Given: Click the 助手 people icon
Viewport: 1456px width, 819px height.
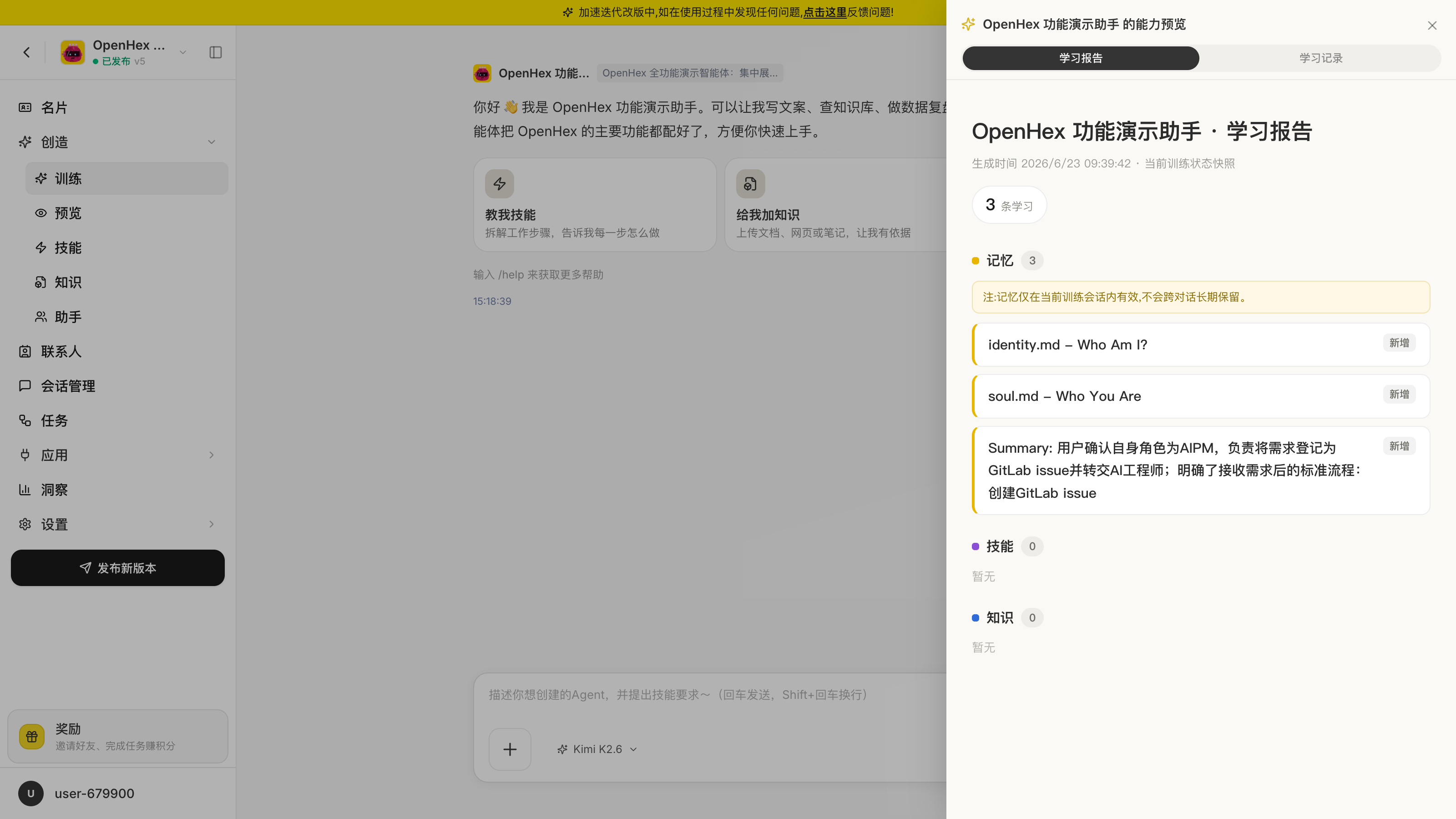Looking at the screenshot, I should pyautogui.click(x=40, y=317).
